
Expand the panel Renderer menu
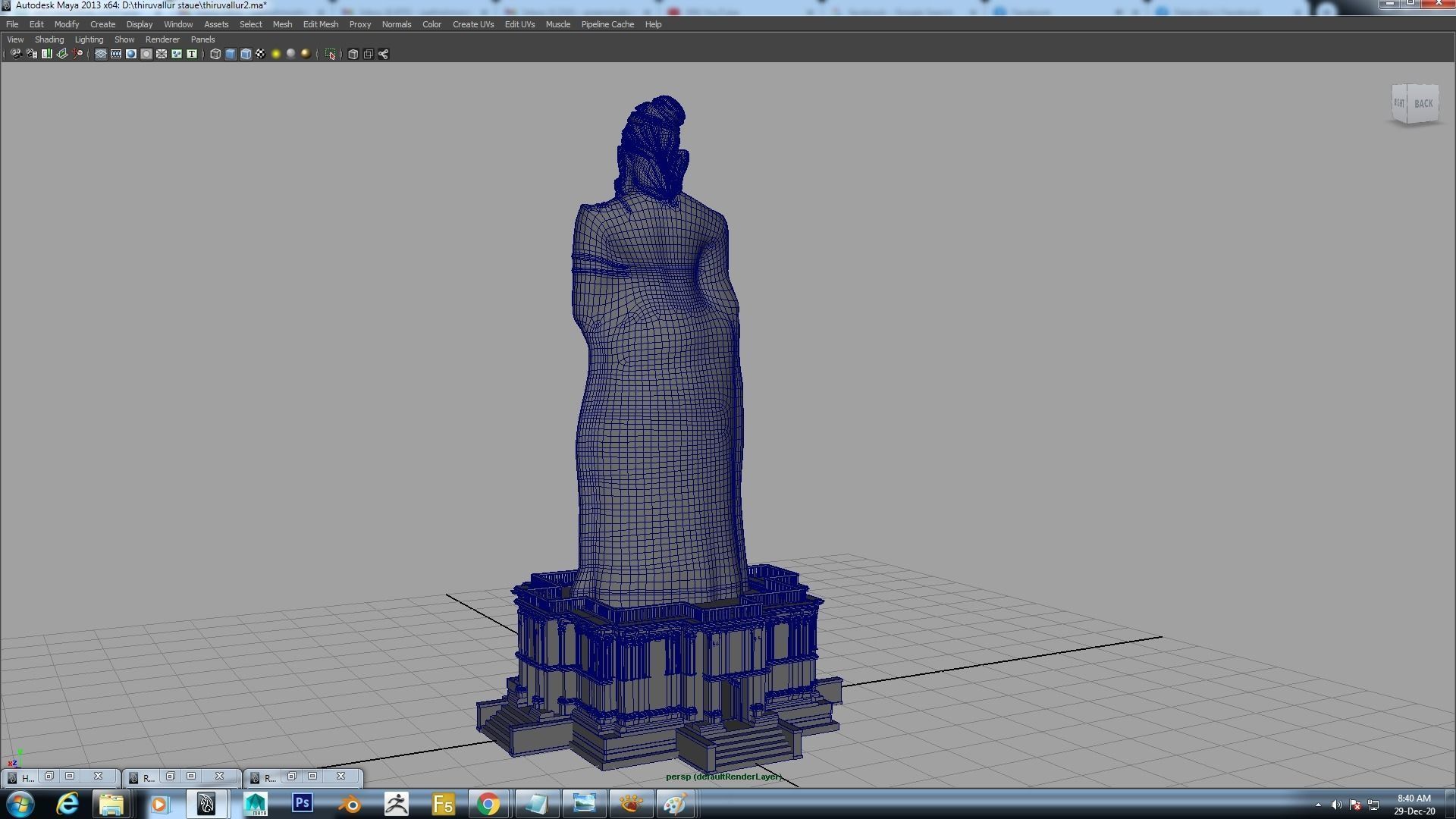[162, 39]
